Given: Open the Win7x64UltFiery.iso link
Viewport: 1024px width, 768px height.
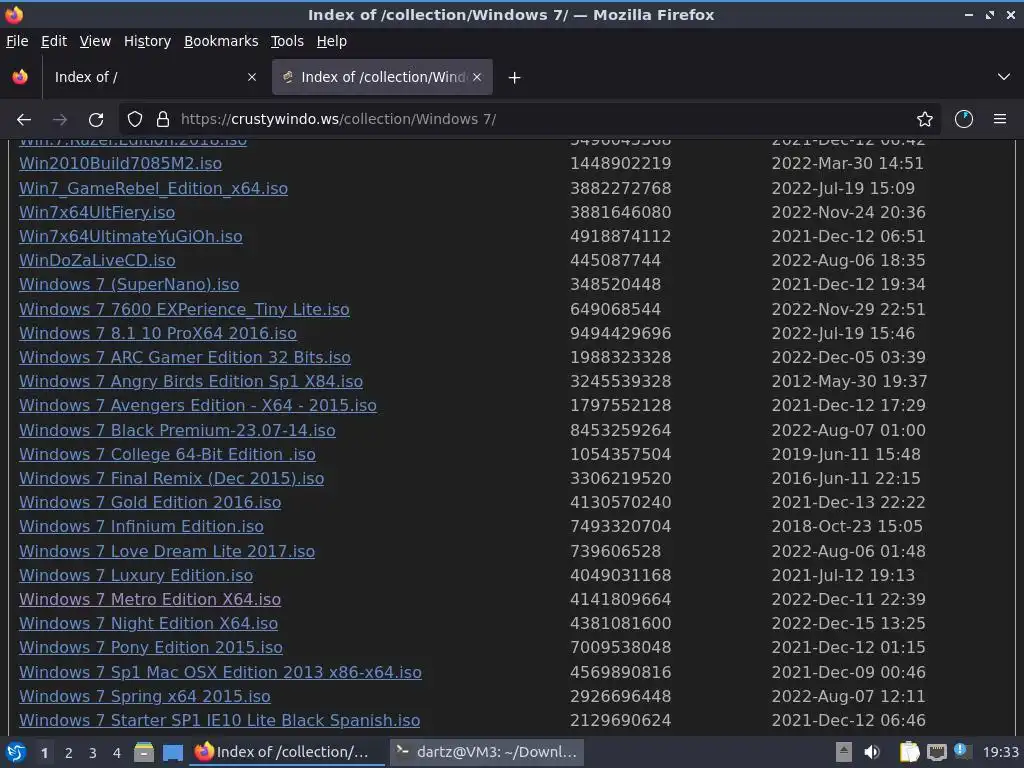Looking at the screenshot, I should coord(97,212).
